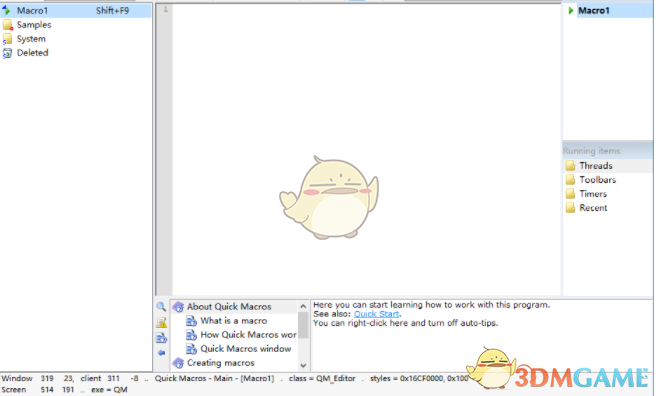
Task: Click the Quick Macros window page icon
Action: [191, 349]
